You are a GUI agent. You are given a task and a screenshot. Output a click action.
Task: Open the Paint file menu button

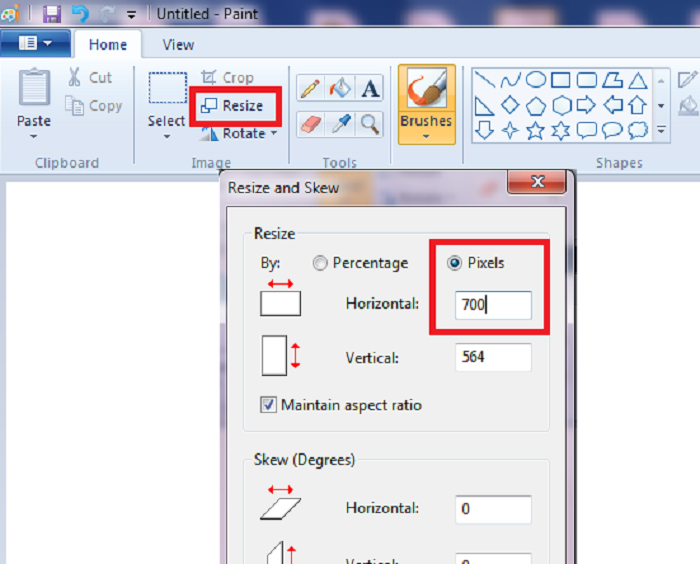35,44
